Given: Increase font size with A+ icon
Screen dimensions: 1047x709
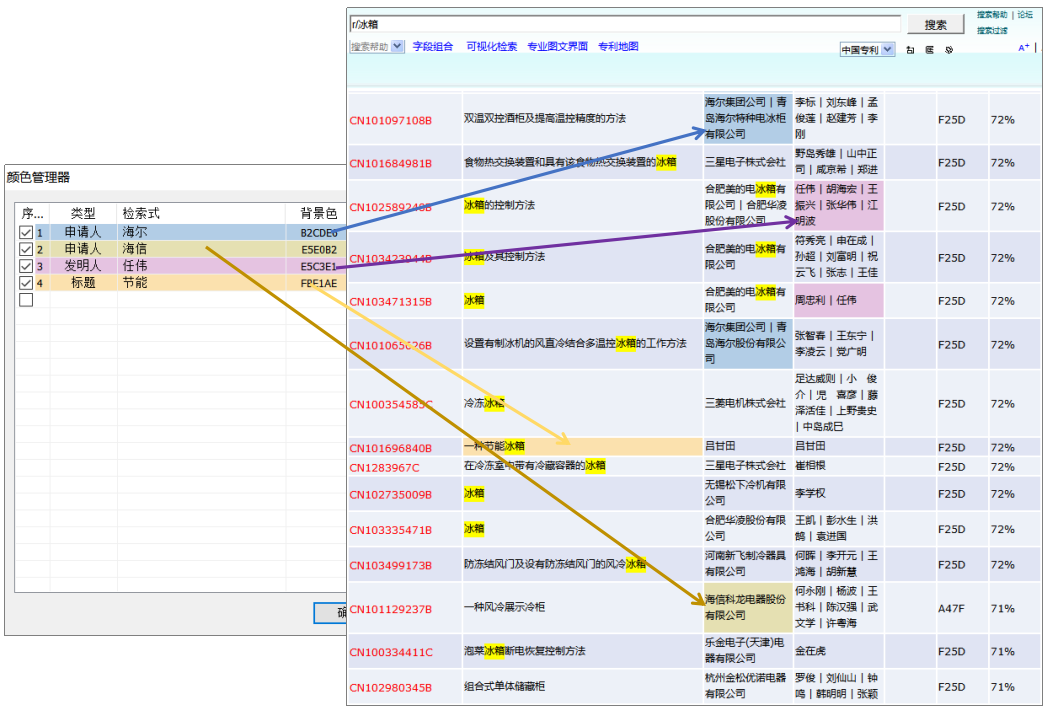Looking at the screenshot, I should click(x=1024, y=48).
